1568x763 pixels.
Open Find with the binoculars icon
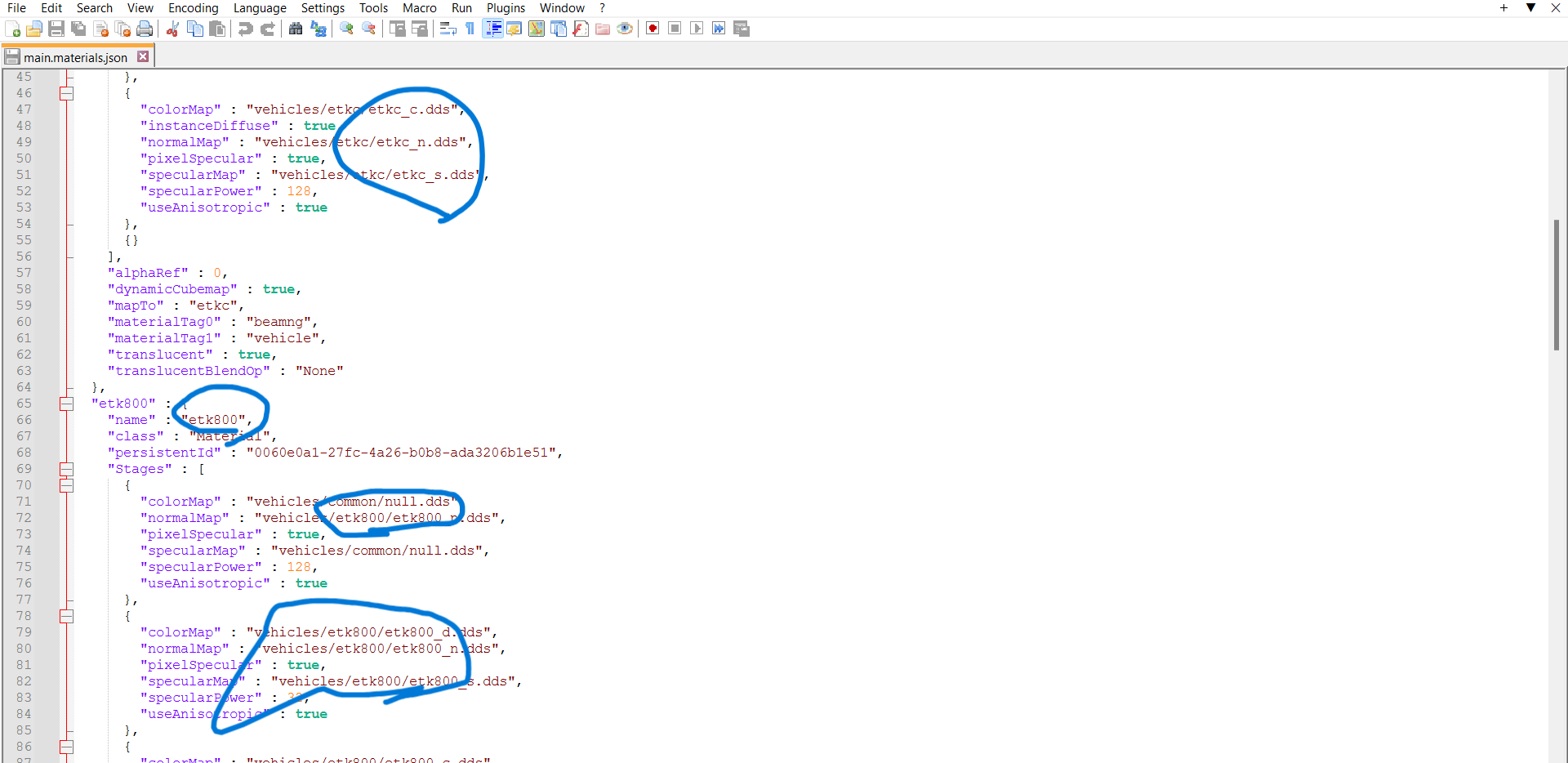coord(296,29)
